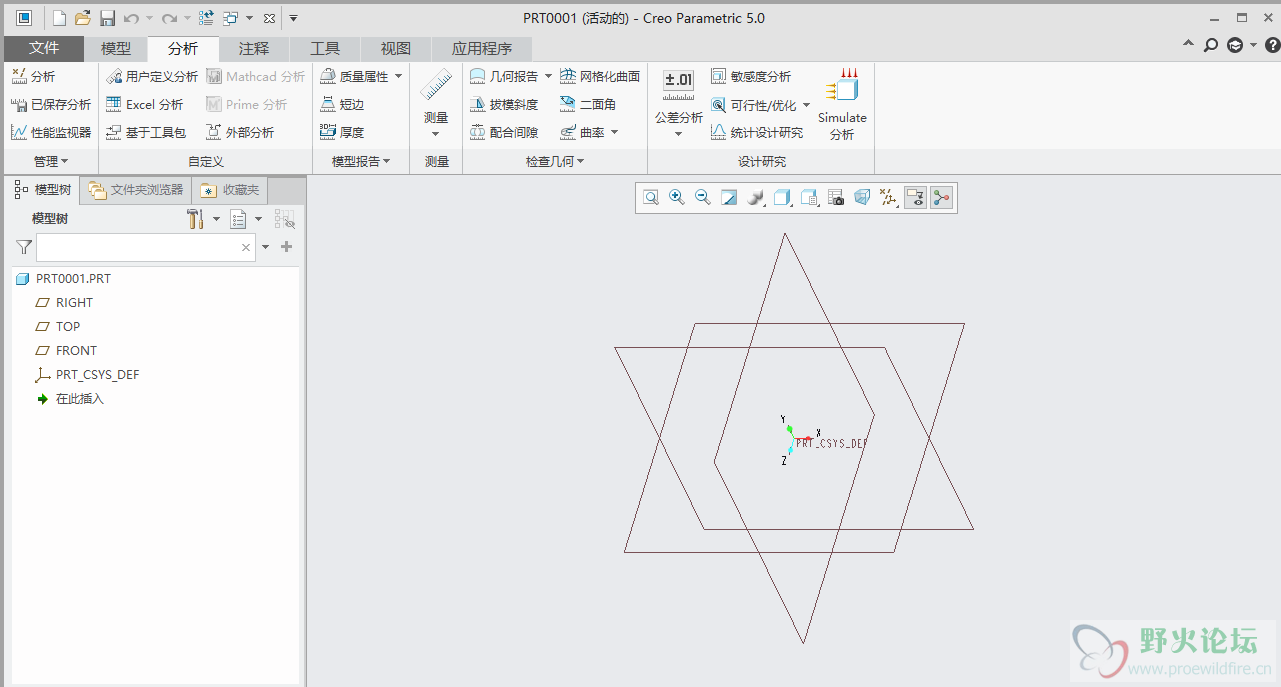Click the 已保存分析 button
The image size is (1281, 687).
coord(51,104)
